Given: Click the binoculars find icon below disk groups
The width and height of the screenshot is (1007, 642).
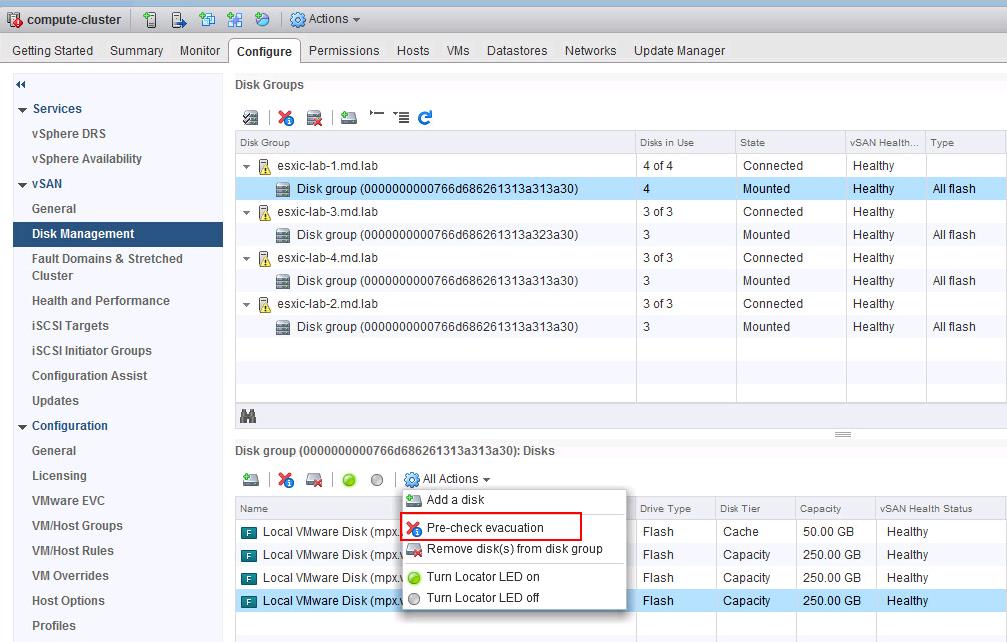Looking at the screenshot, I should pos(248,417).
